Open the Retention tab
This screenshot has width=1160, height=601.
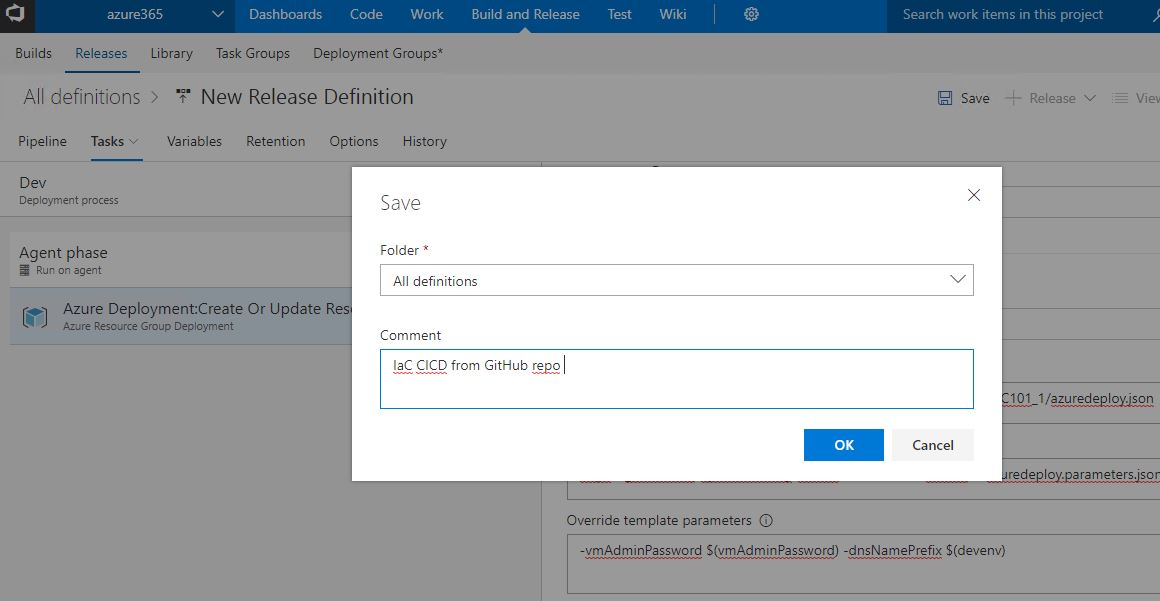coord(275,141)
